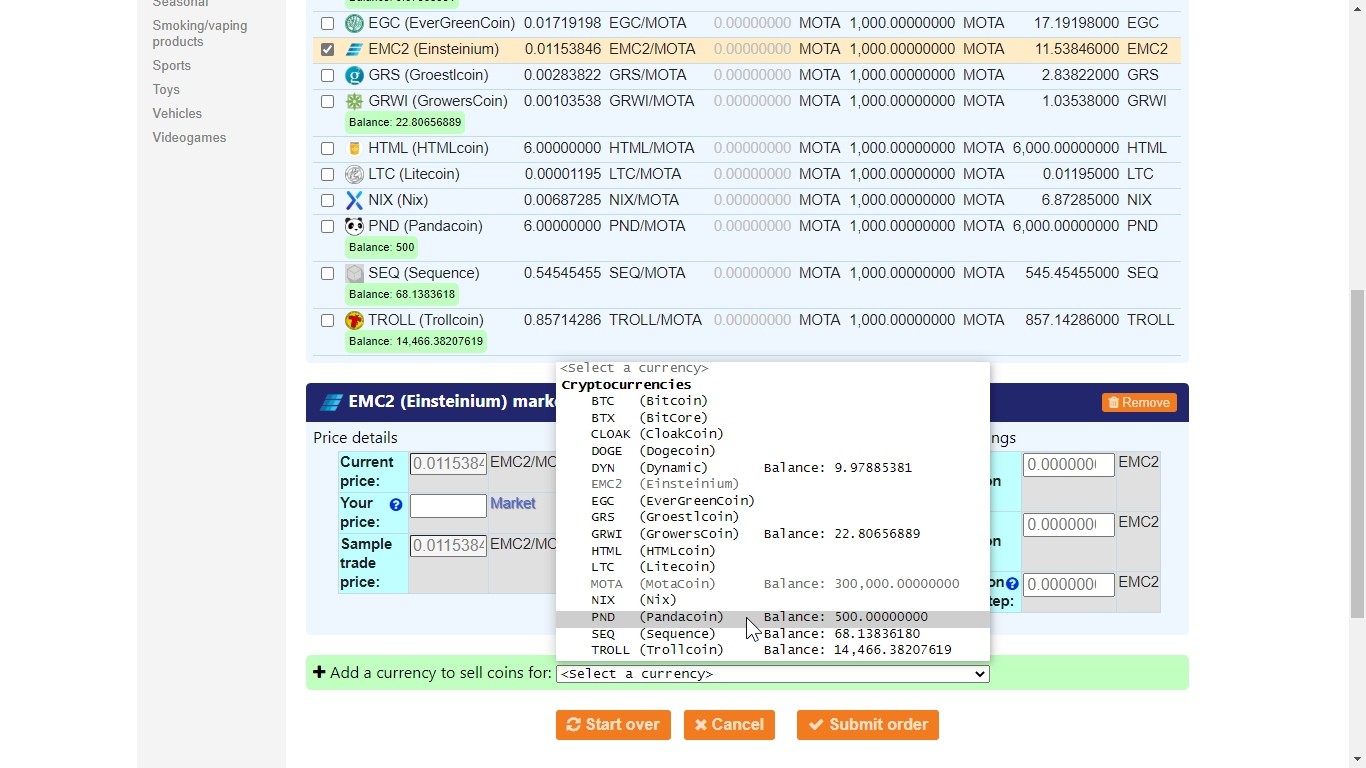Click the Your price input field

click(x=448, y=505)
